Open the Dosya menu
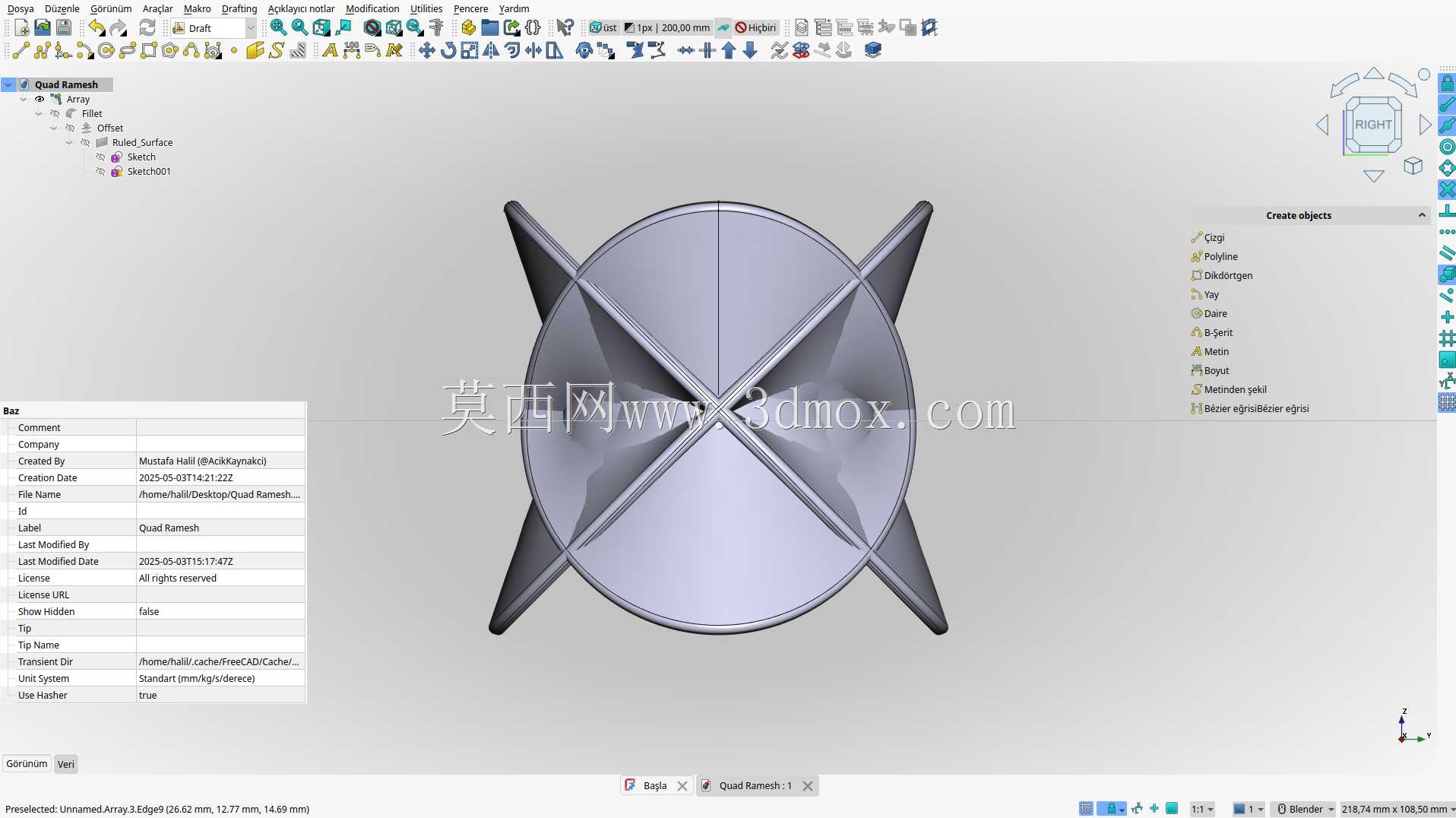The image size is (1456, 818). click(x=21, y=8)
